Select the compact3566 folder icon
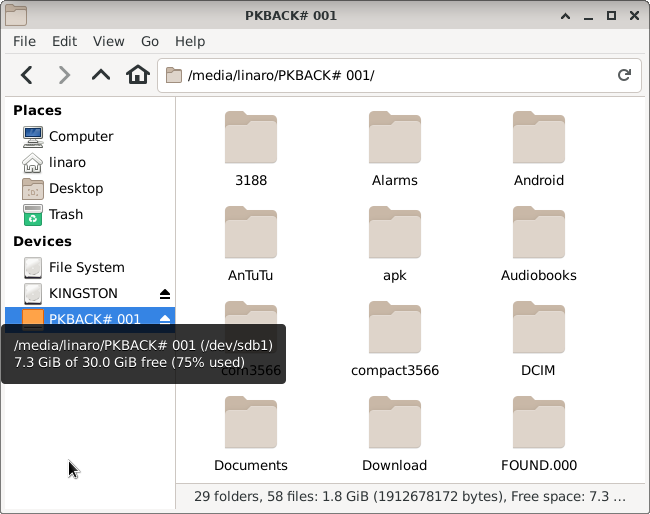Viewport: 650px width, 514px height. pos(395,327)
